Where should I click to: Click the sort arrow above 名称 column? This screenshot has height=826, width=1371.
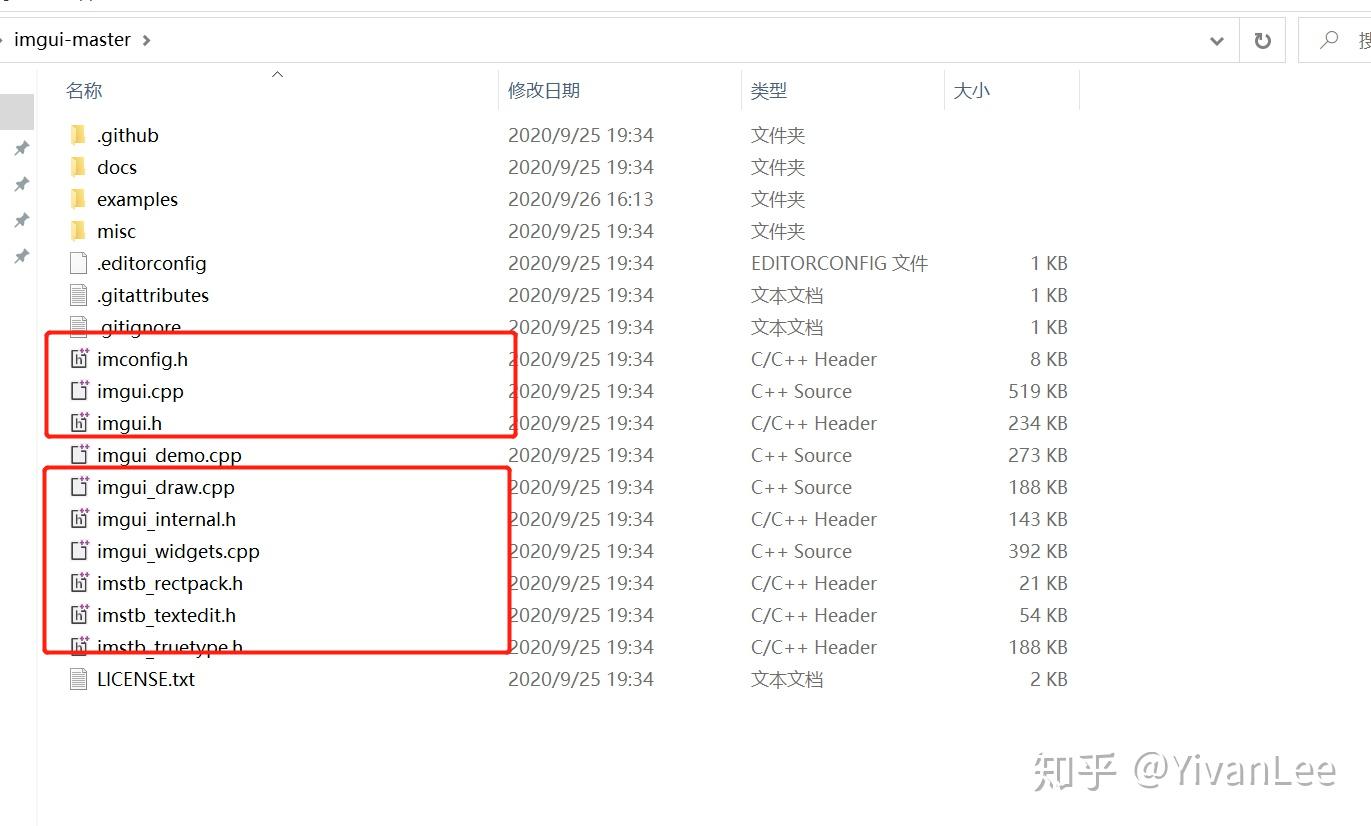point(278,72)
